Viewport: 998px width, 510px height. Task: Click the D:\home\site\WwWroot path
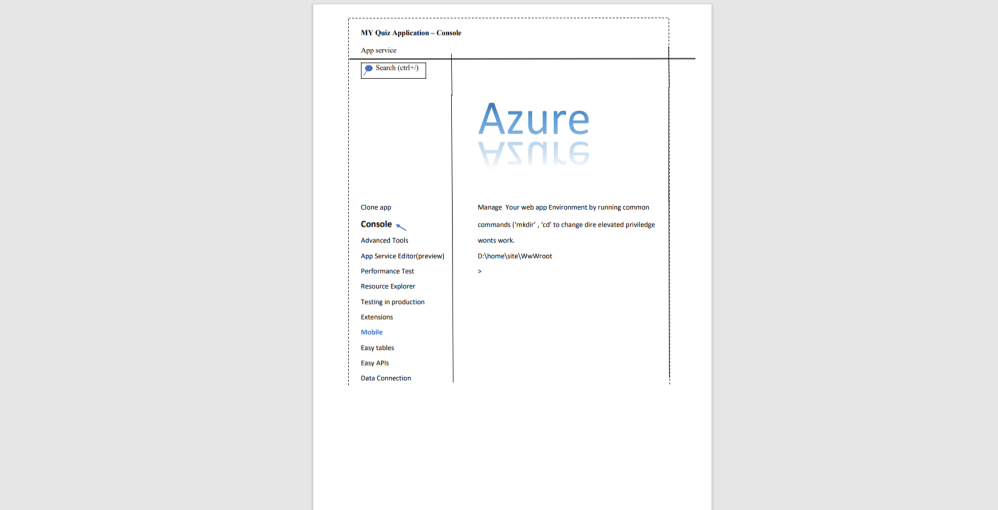tap(515, 256)
